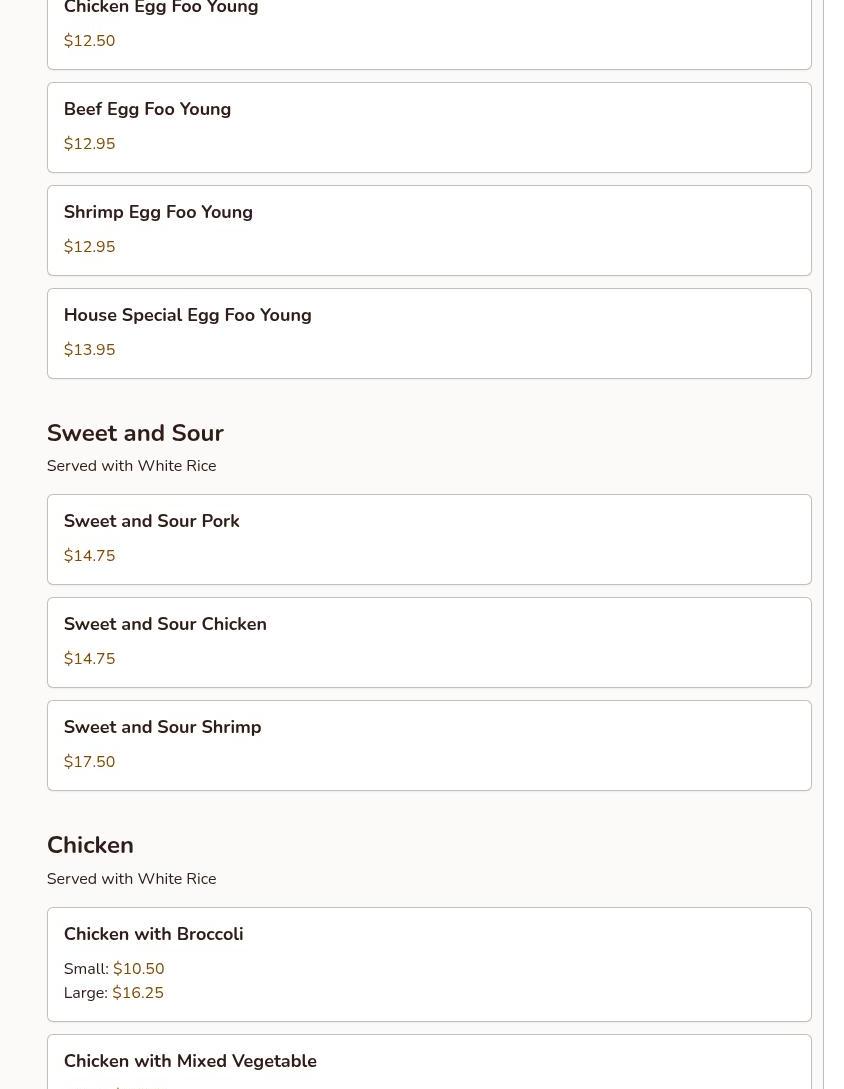Click the Large $16.25 price for Chicken with Broccoli
Image resolution: width=844 pixels, height=1089 pixels.
(138, 993)
